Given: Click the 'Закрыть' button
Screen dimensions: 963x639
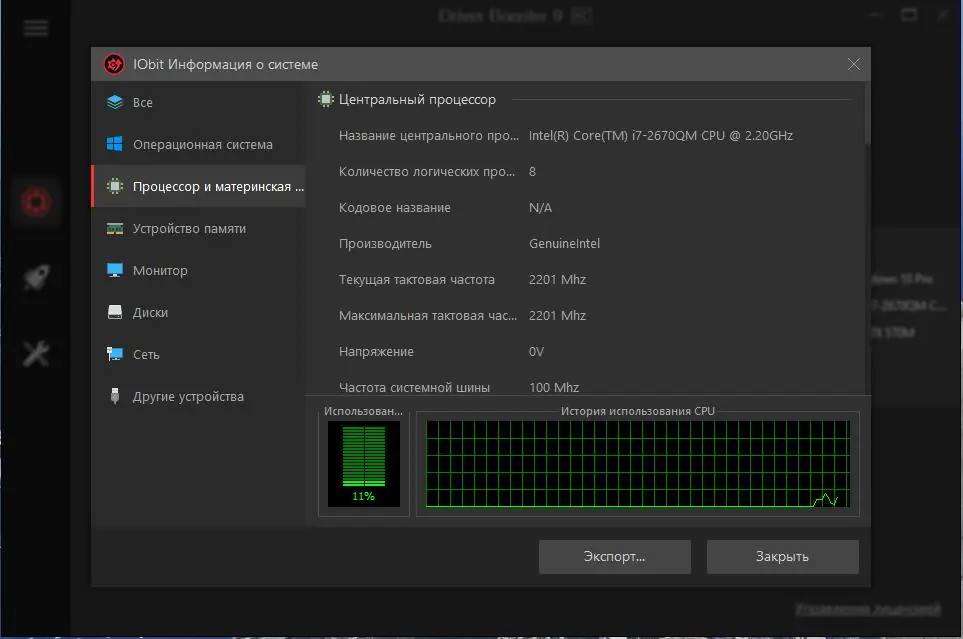Looking at the screenshot, I should (x=782, y=557).
